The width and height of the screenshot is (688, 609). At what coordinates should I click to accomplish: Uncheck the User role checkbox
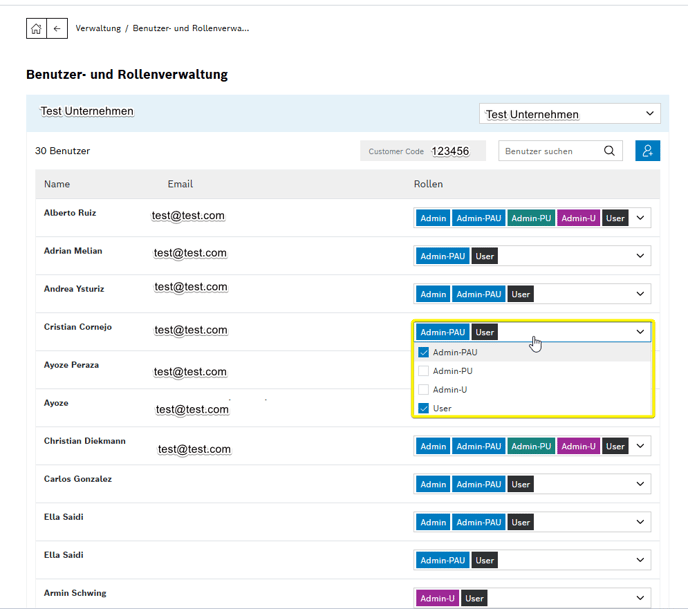424,408
